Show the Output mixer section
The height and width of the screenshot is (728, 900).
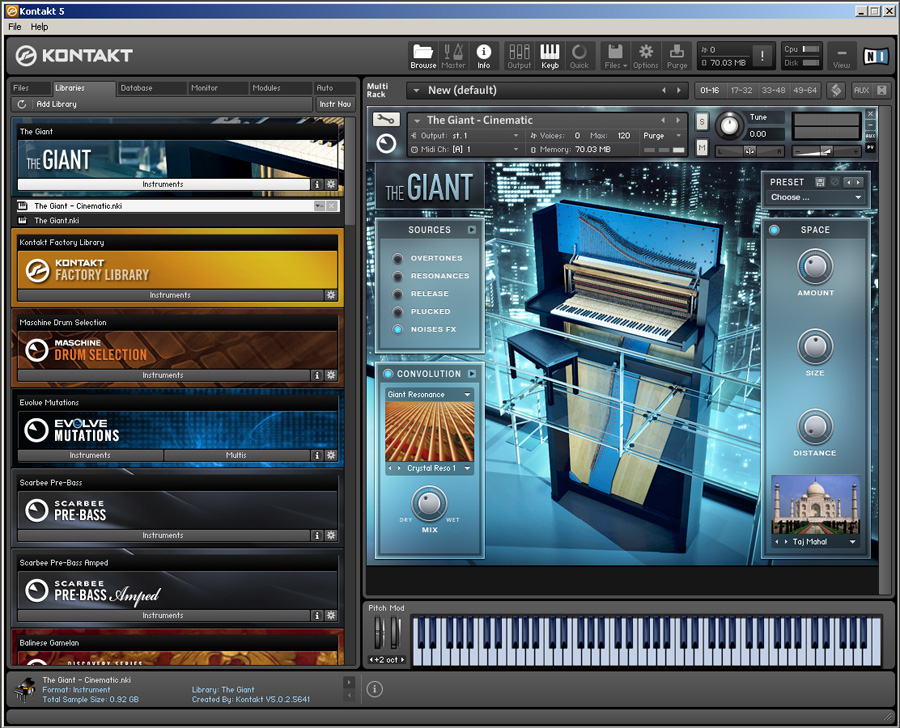[x=519, y=57]
